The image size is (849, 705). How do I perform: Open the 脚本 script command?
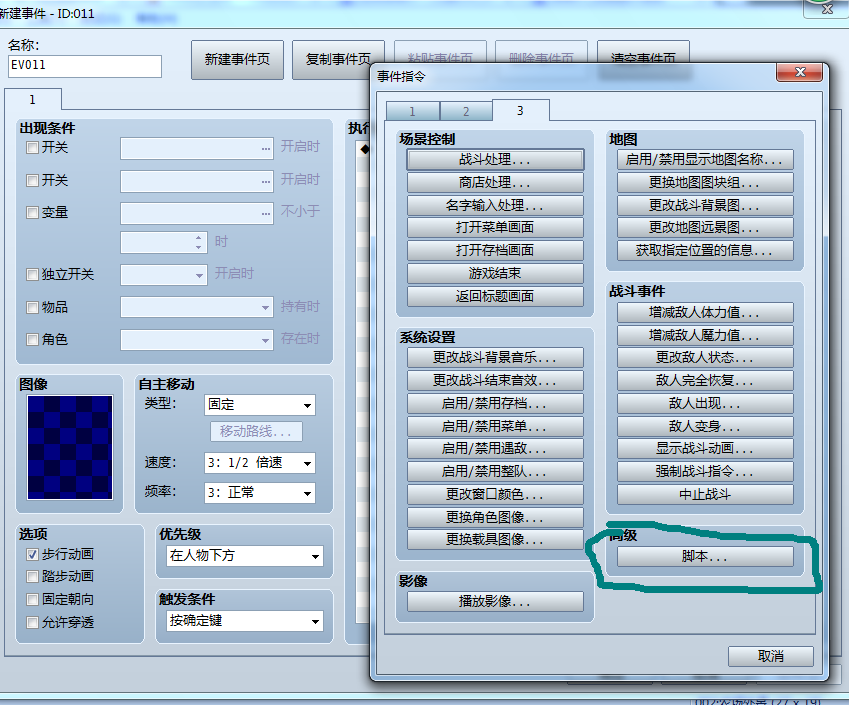(x=705, y=556)
